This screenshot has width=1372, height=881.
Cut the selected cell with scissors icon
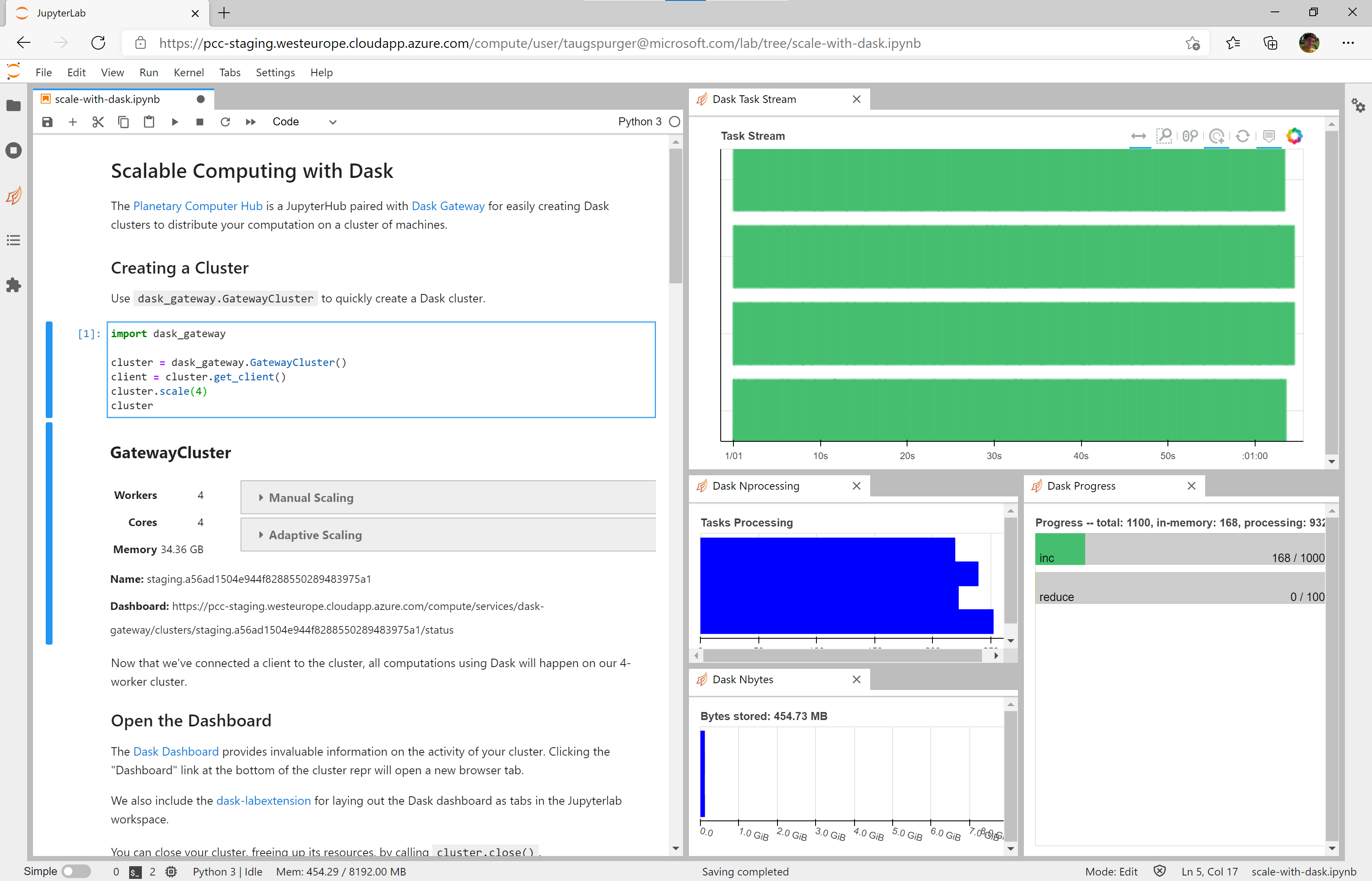pos(98,122)
